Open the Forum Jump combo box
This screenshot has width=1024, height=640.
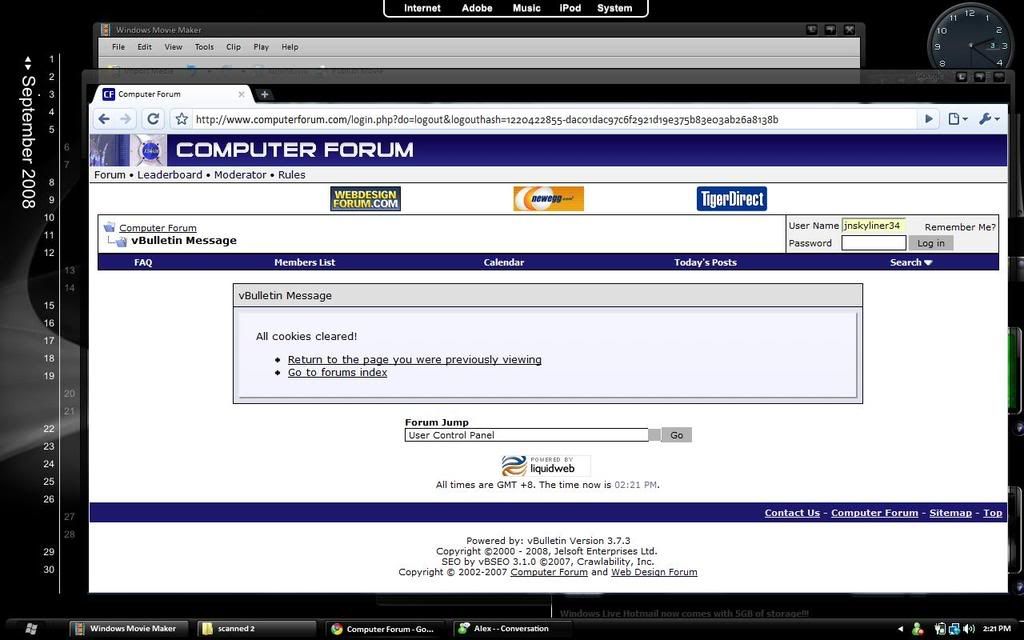point(532,435)
